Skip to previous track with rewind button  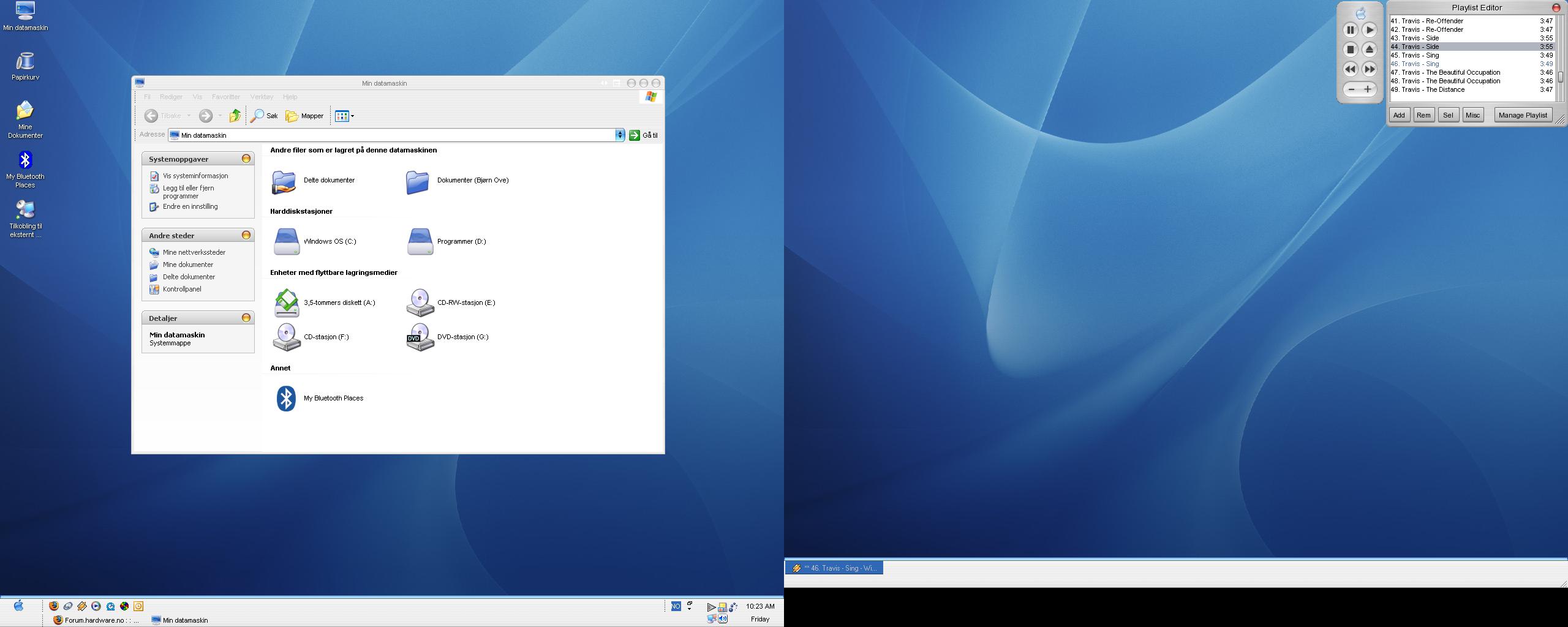point(1351,69)
